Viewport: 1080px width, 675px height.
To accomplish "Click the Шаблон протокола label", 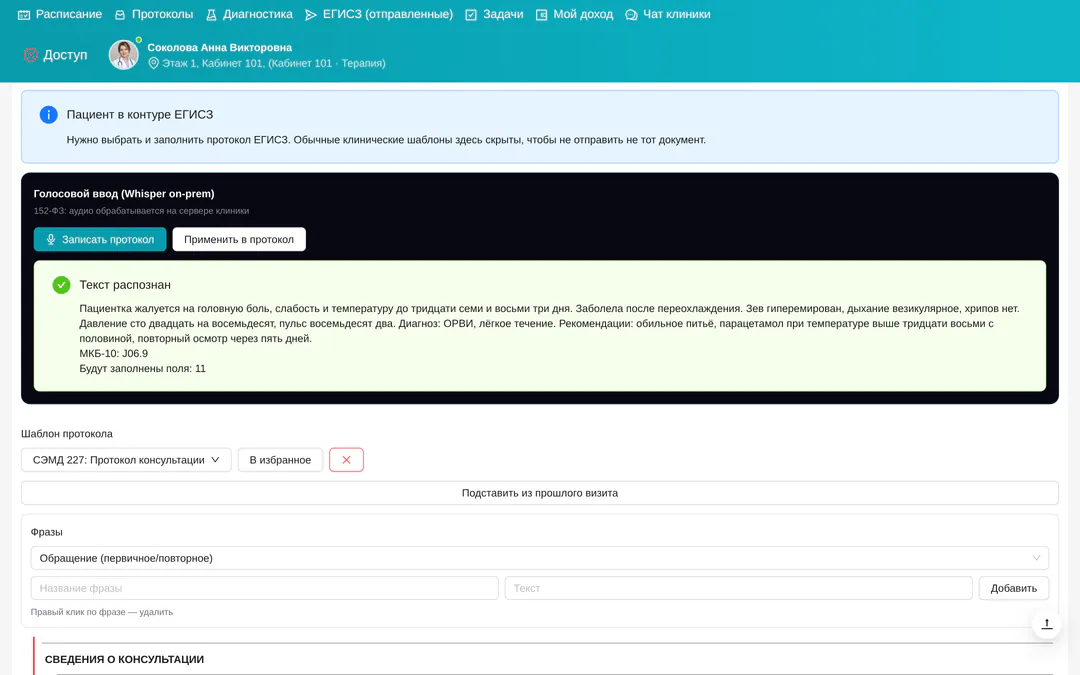I will point(67,434).
